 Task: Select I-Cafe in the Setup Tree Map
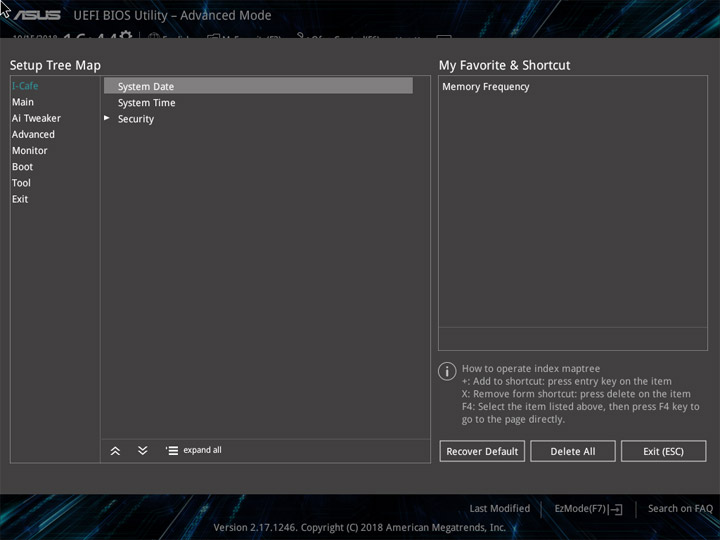pos(25,86)
